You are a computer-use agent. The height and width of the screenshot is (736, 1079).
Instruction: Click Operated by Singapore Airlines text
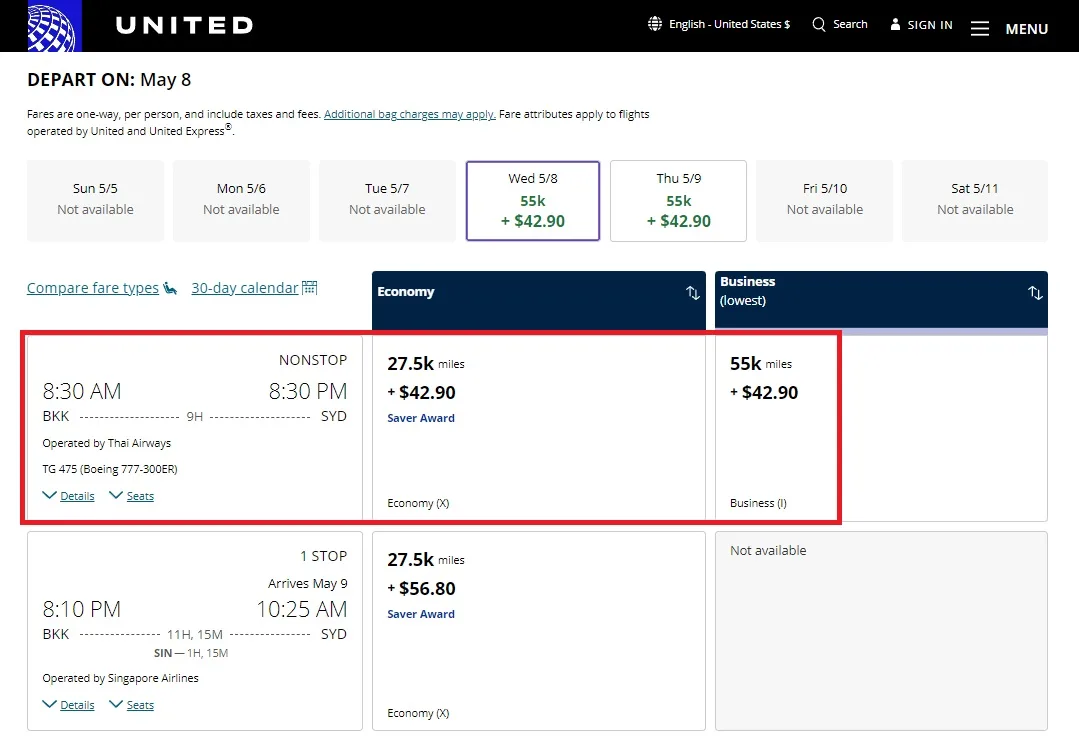[120, 678]
